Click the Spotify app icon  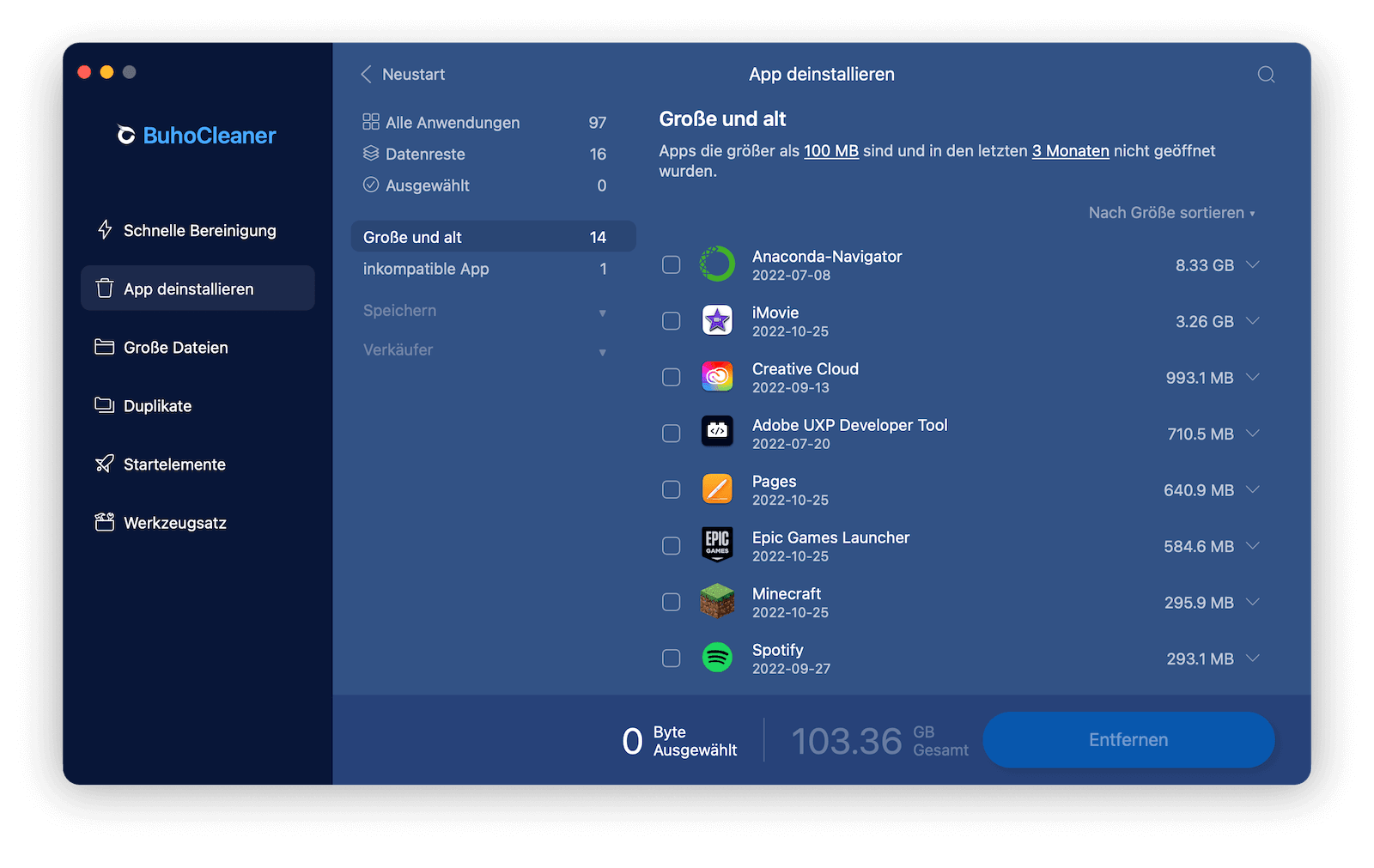click(x=717, y=658)
